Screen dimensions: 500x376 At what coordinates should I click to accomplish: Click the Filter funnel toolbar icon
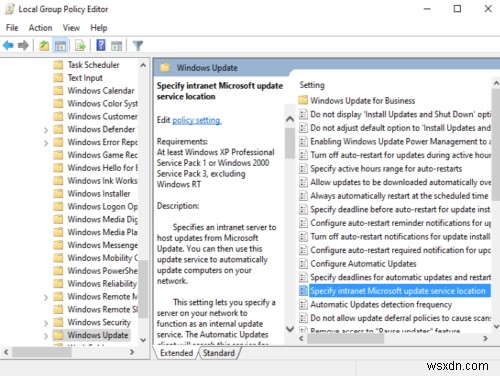click(138, 45)
